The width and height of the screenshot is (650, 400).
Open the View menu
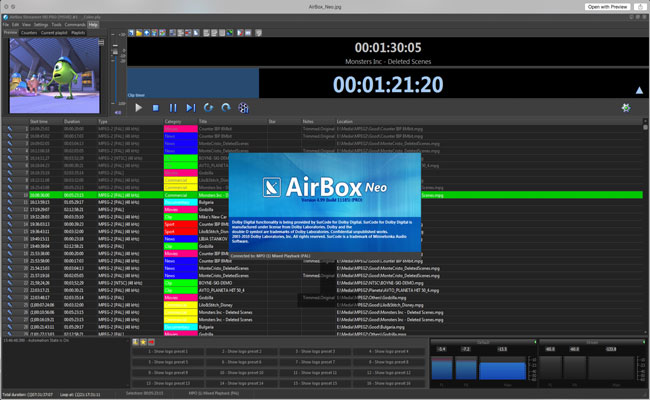[26, 25]
